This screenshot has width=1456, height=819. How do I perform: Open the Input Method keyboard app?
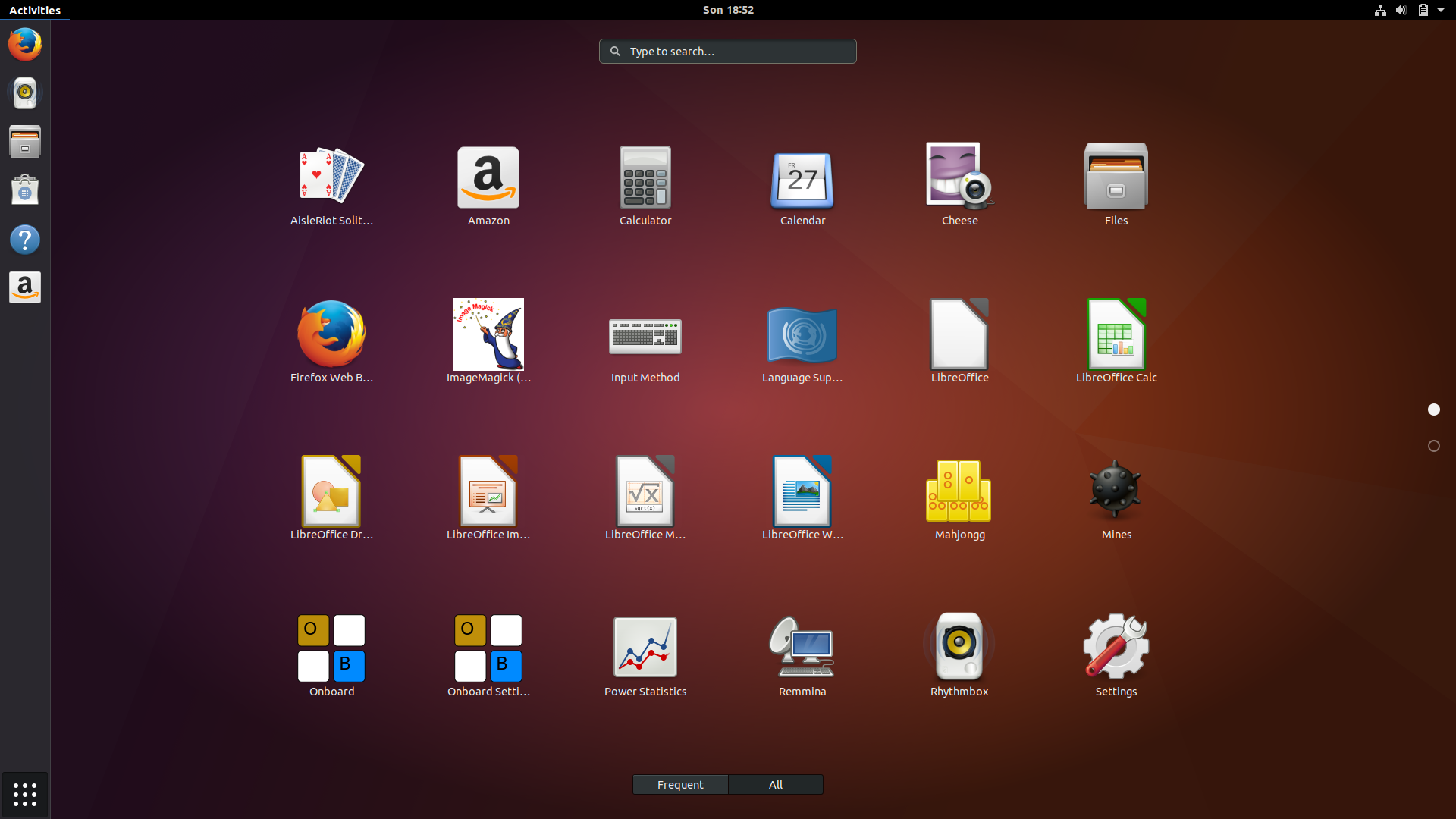click(645, 334)
